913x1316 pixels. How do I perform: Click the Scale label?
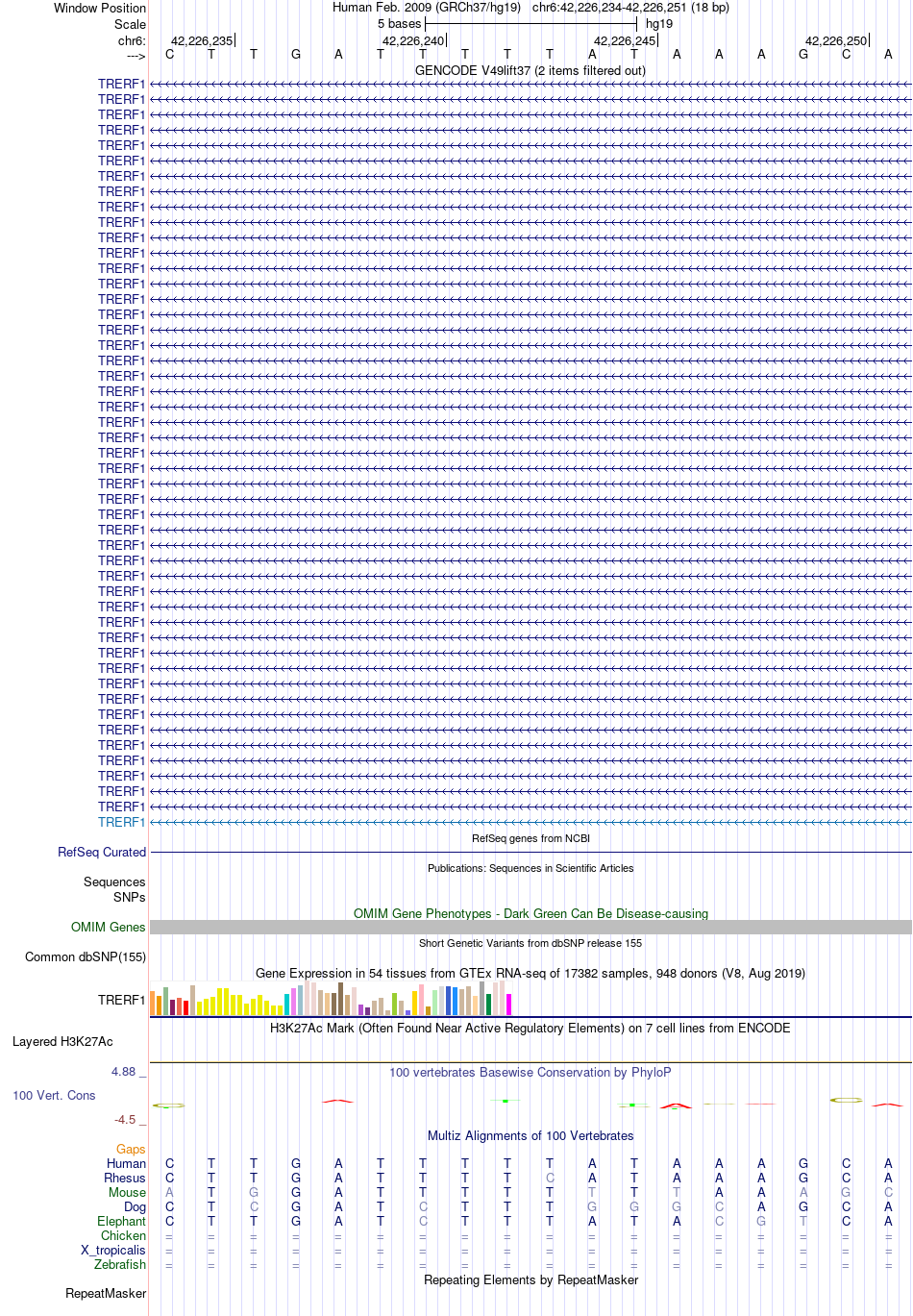(x=131, y=24)
